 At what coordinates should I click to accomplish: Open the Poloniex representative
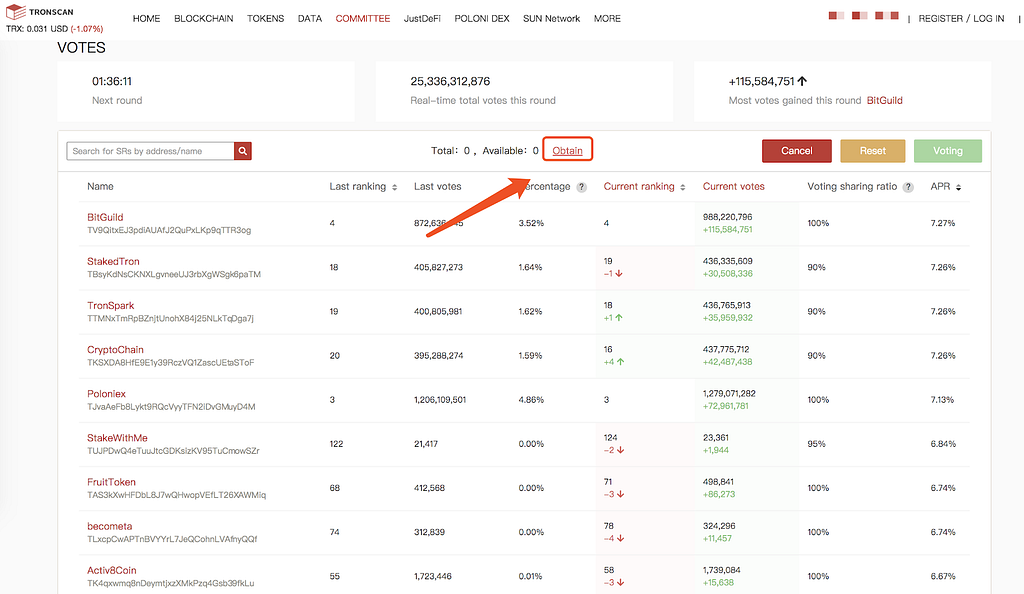(106, 394)
